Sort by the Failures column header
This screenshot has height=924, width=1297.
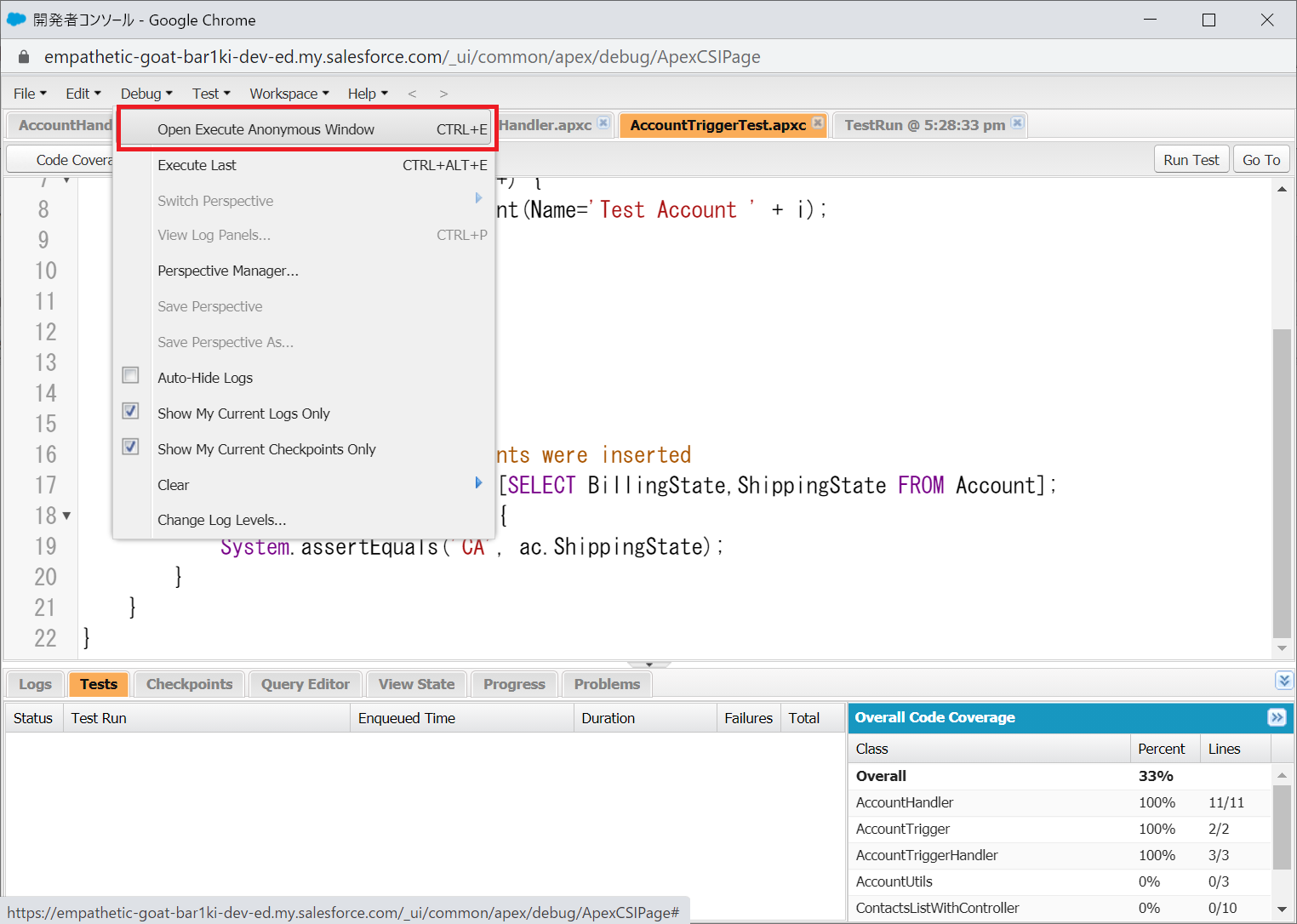pyautogui.click(x=749, y=718)
